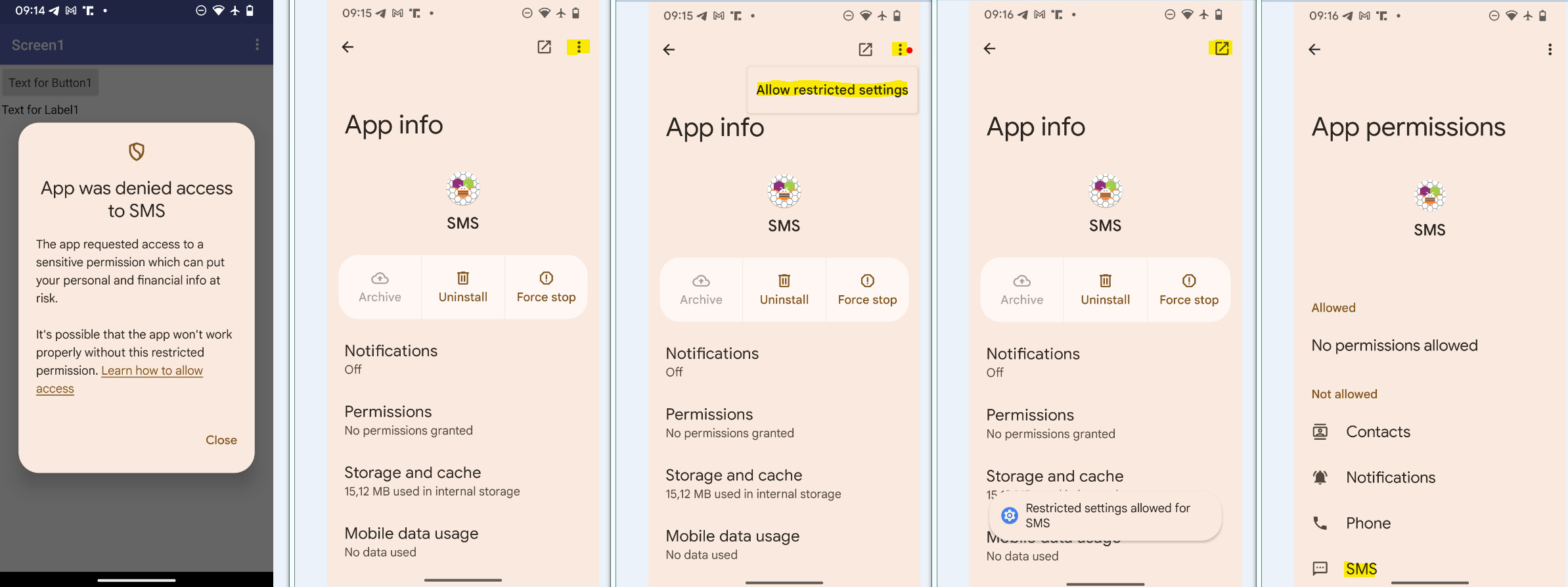Close the SMS denied access dialog
Viewport: 1568px width, 587px height.
pyautogui.click(x=221, y=440)
